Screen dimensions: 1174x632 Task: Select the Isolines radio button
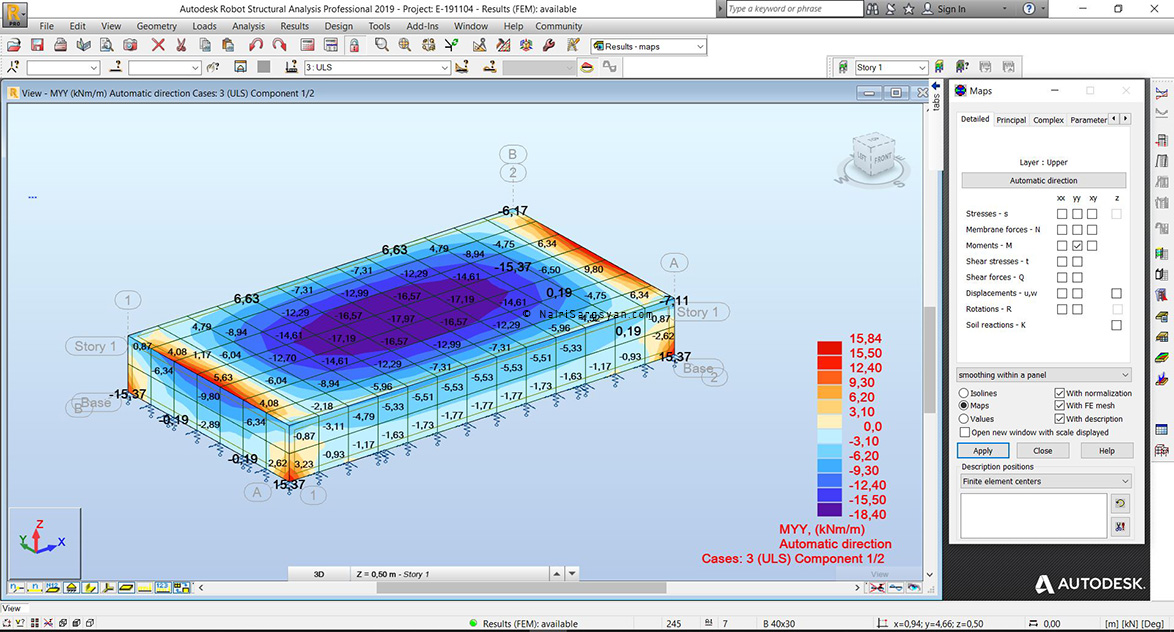coord(964,393)
